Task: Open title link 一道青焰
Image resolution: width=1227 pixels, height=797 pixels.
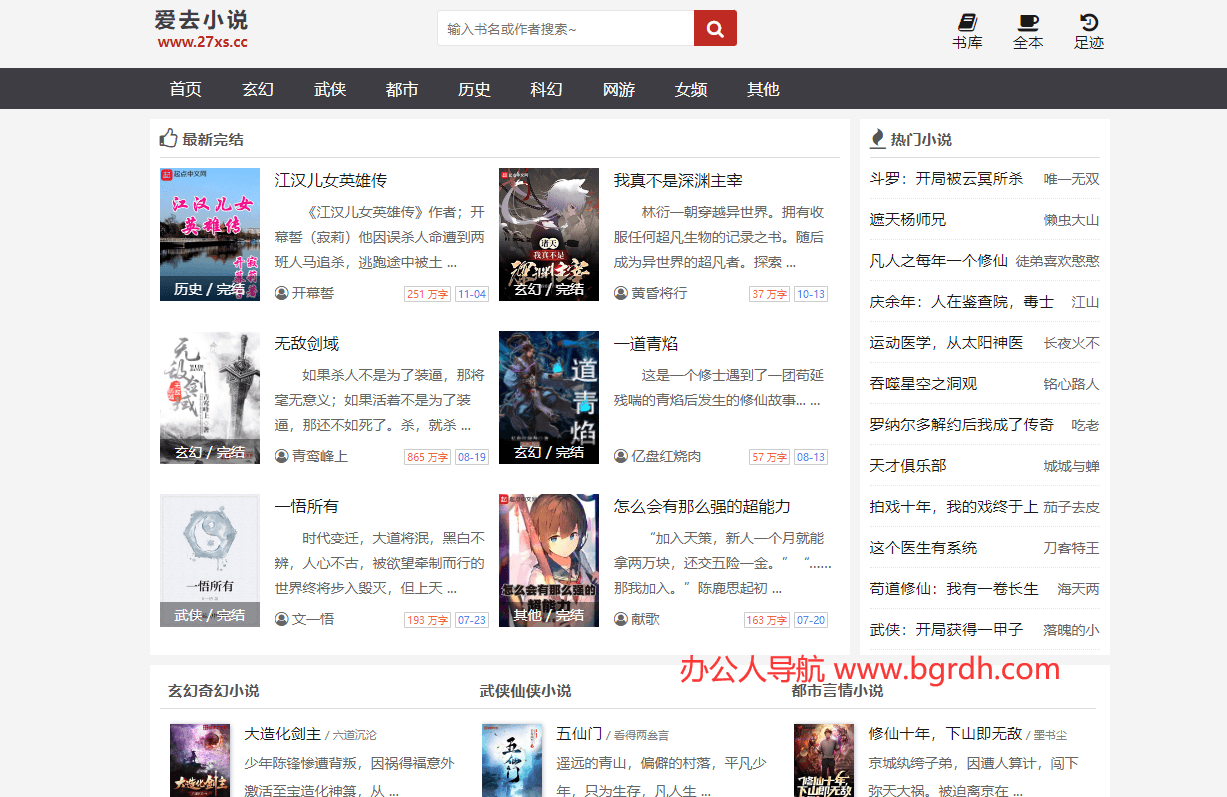Action: pos(646,344)
